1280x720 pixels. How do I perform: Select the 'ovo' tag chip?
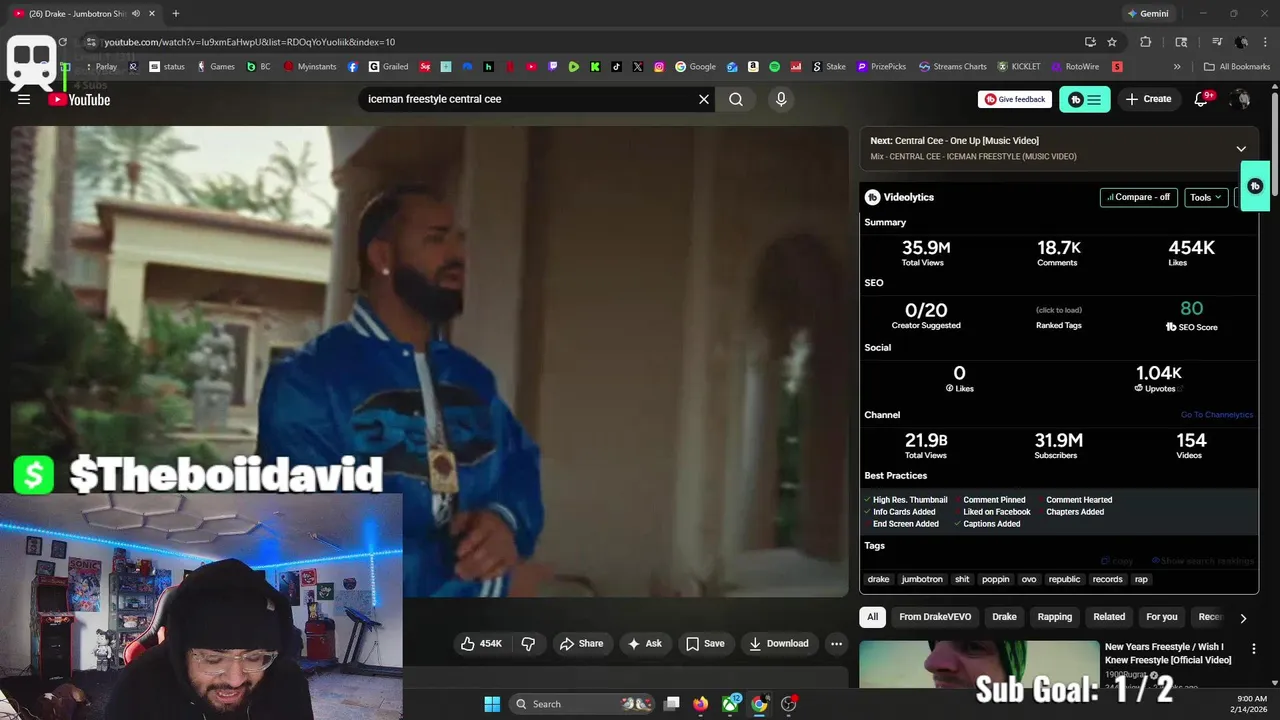click(x=1029, y=579)
